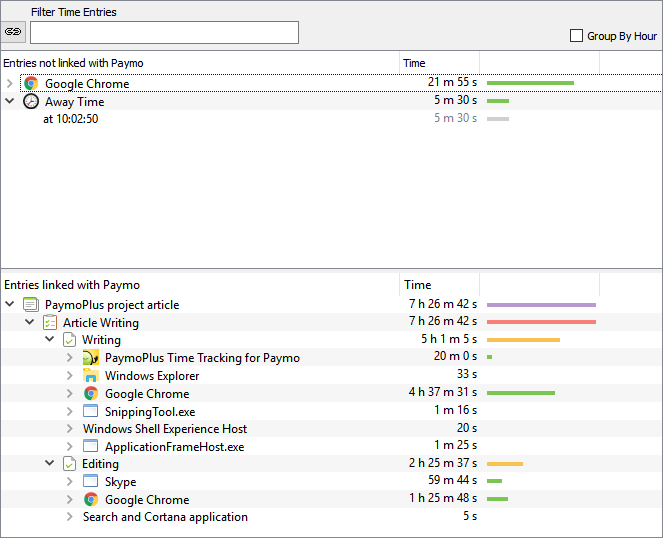Toggle the Editing task checkmark icon
Screen dimensions: 663x538
point(69,464)
